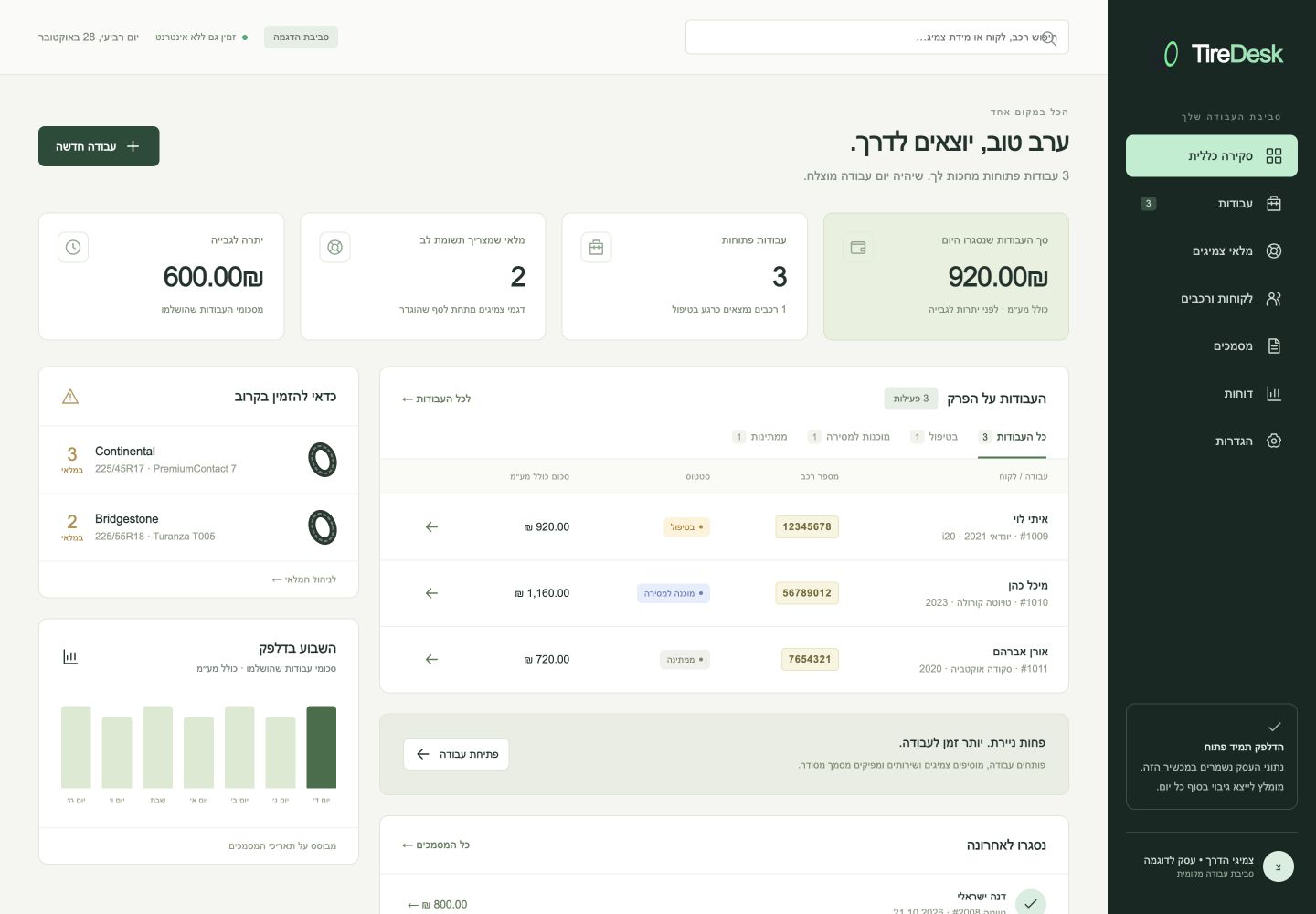
Task: Open the לכל העבודות link
Action: click(x=436, y=399)
